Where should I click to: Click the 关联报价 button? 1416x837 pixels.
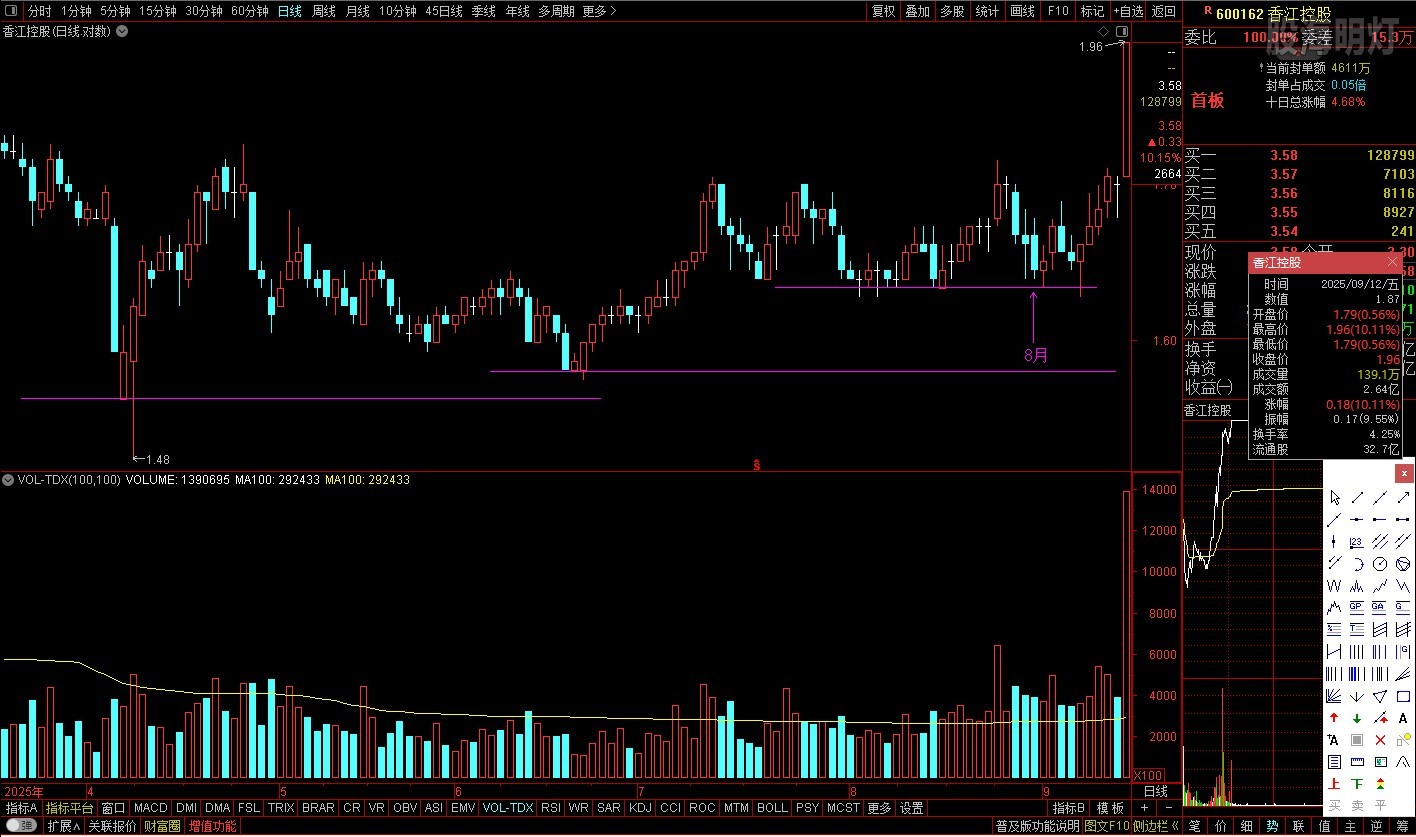pyautogui.click(x=112, y=826)
